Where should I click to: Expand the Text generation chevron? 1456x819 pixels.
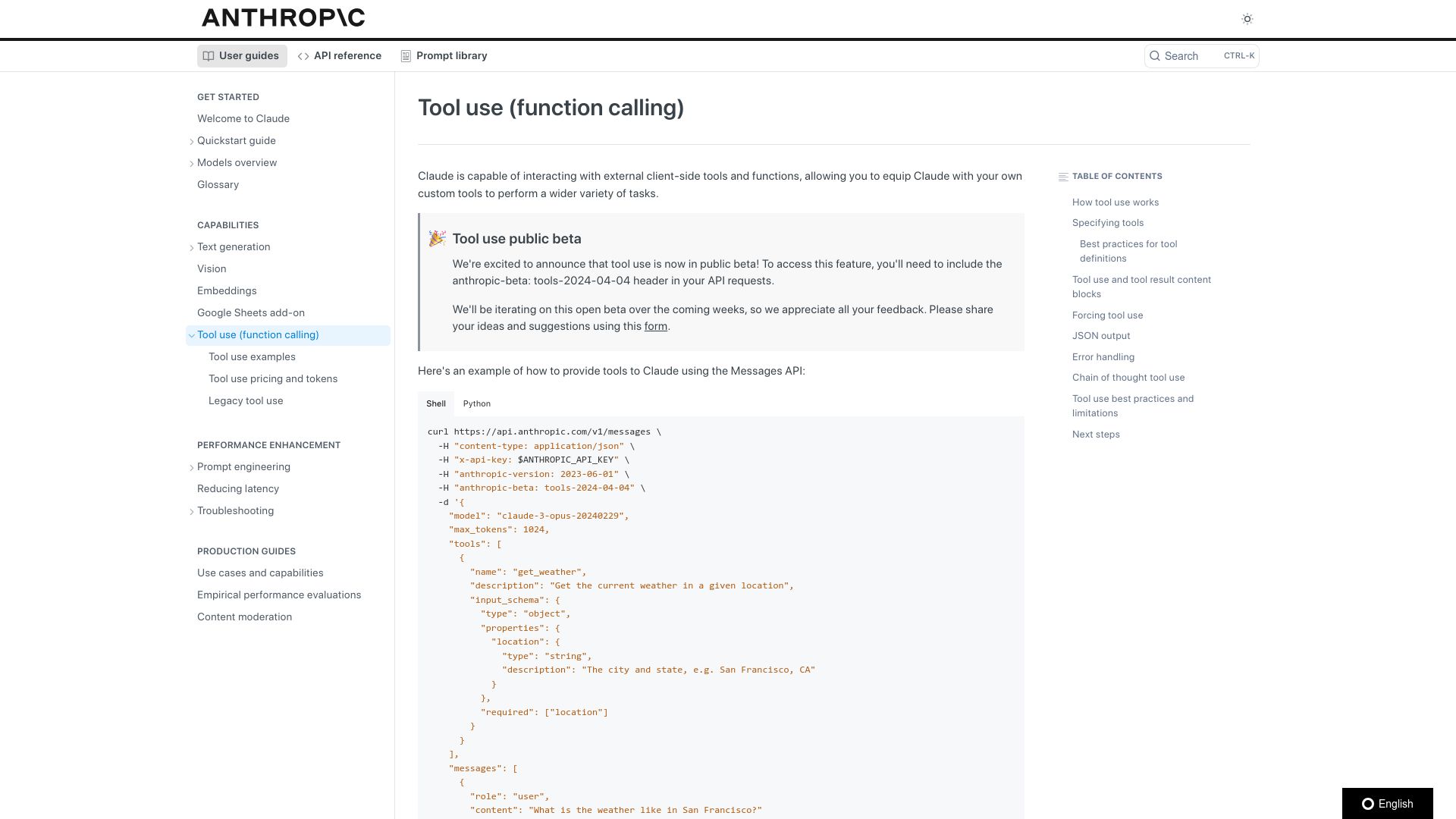pos(191,247)
